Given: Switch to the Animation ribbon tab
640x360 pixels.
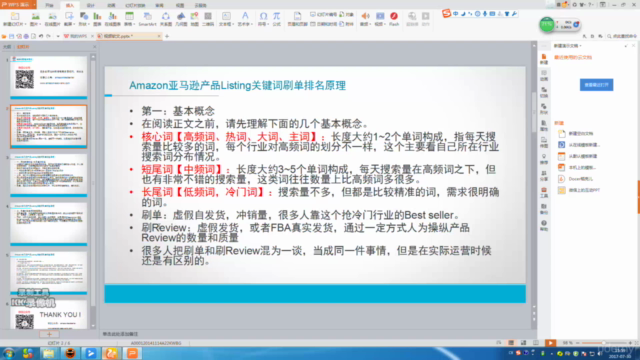Looking at the screenshot, I should pos(111,5).
